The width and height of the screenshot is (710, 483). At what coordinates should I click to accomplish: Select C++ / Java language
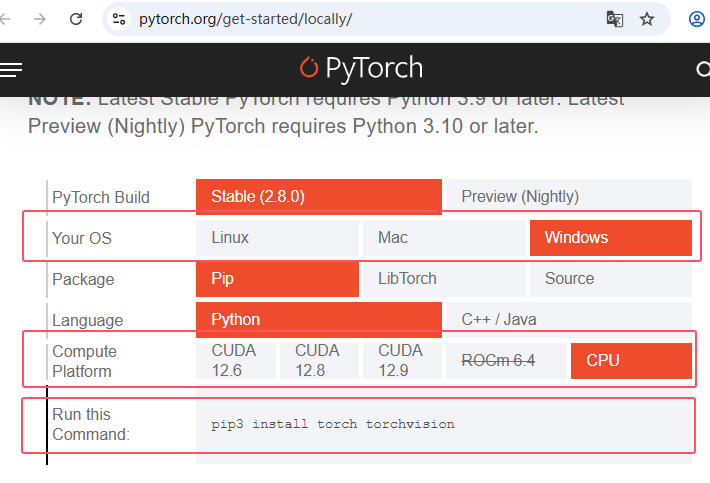569,320
